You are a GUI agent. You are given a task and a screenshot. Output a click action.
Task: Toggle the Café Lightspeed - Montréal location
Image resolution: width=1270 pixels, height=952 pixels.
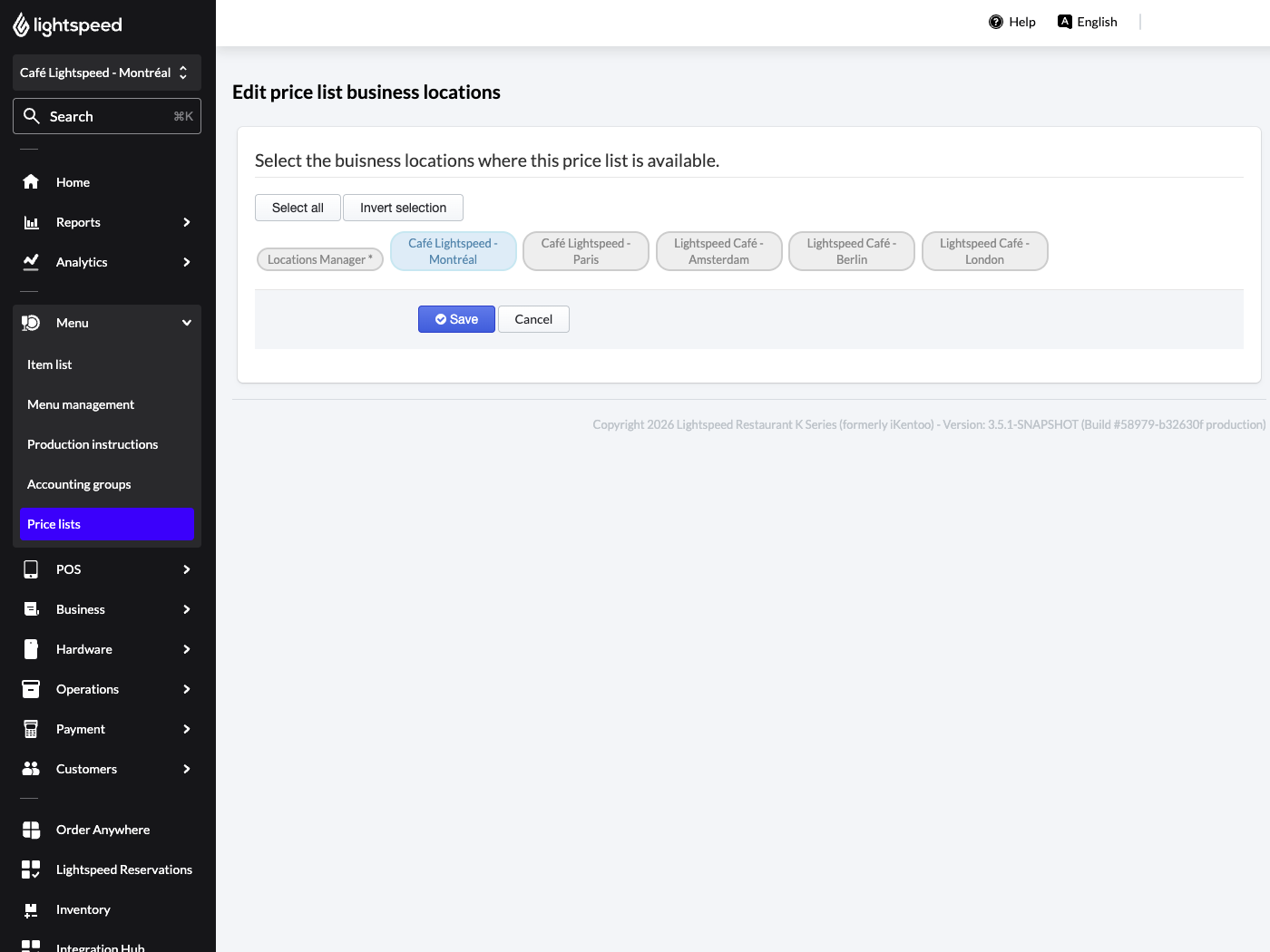coord(454,251)
